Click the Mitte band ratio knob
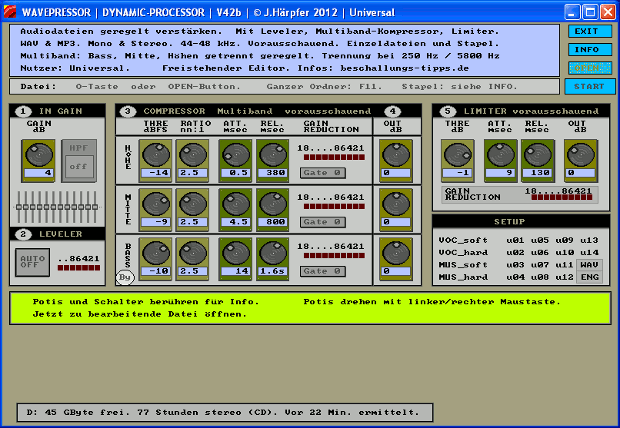The height and width of the screenshot is (428, 620). click(193, 204)
